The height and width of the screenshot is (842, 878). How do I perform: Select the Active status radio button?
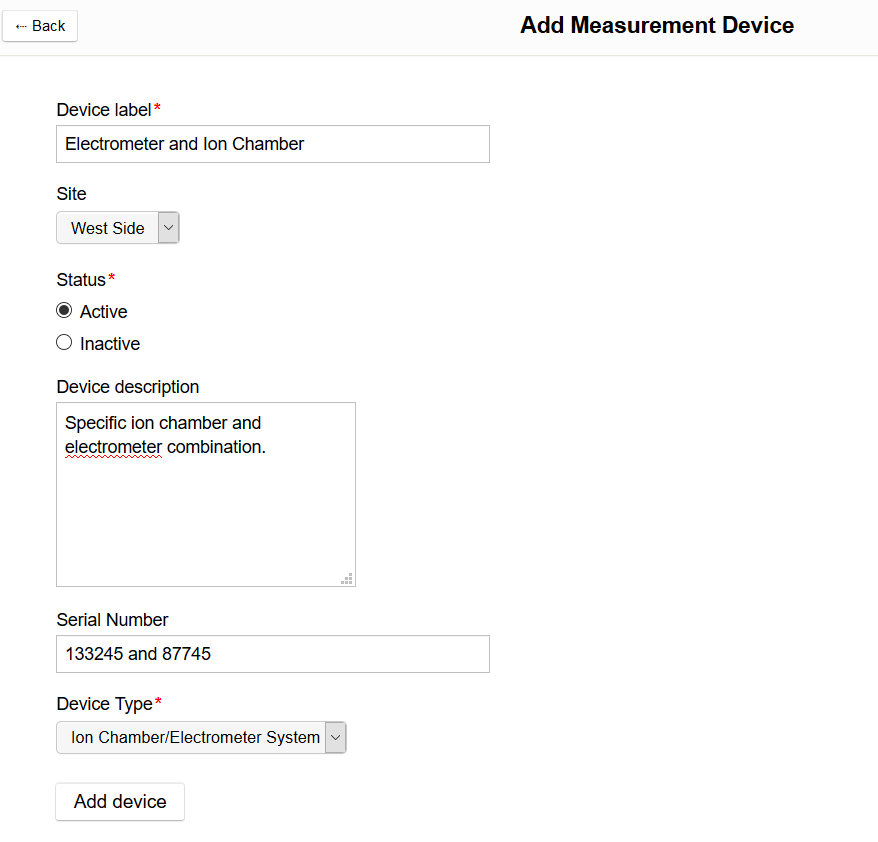pyautogui.click(x=64, y=311)
